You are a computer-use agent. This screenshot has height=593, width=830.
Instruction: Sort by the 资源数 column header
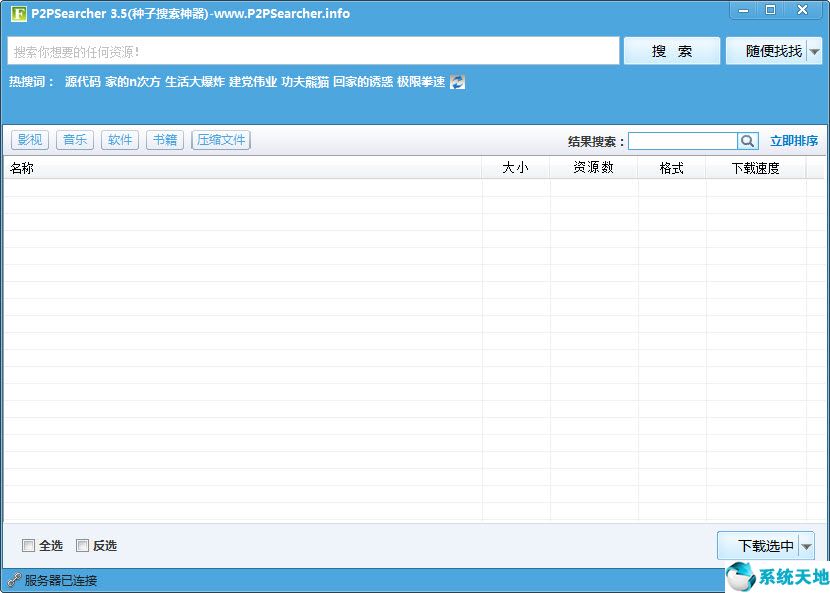(x=594, y=168)
